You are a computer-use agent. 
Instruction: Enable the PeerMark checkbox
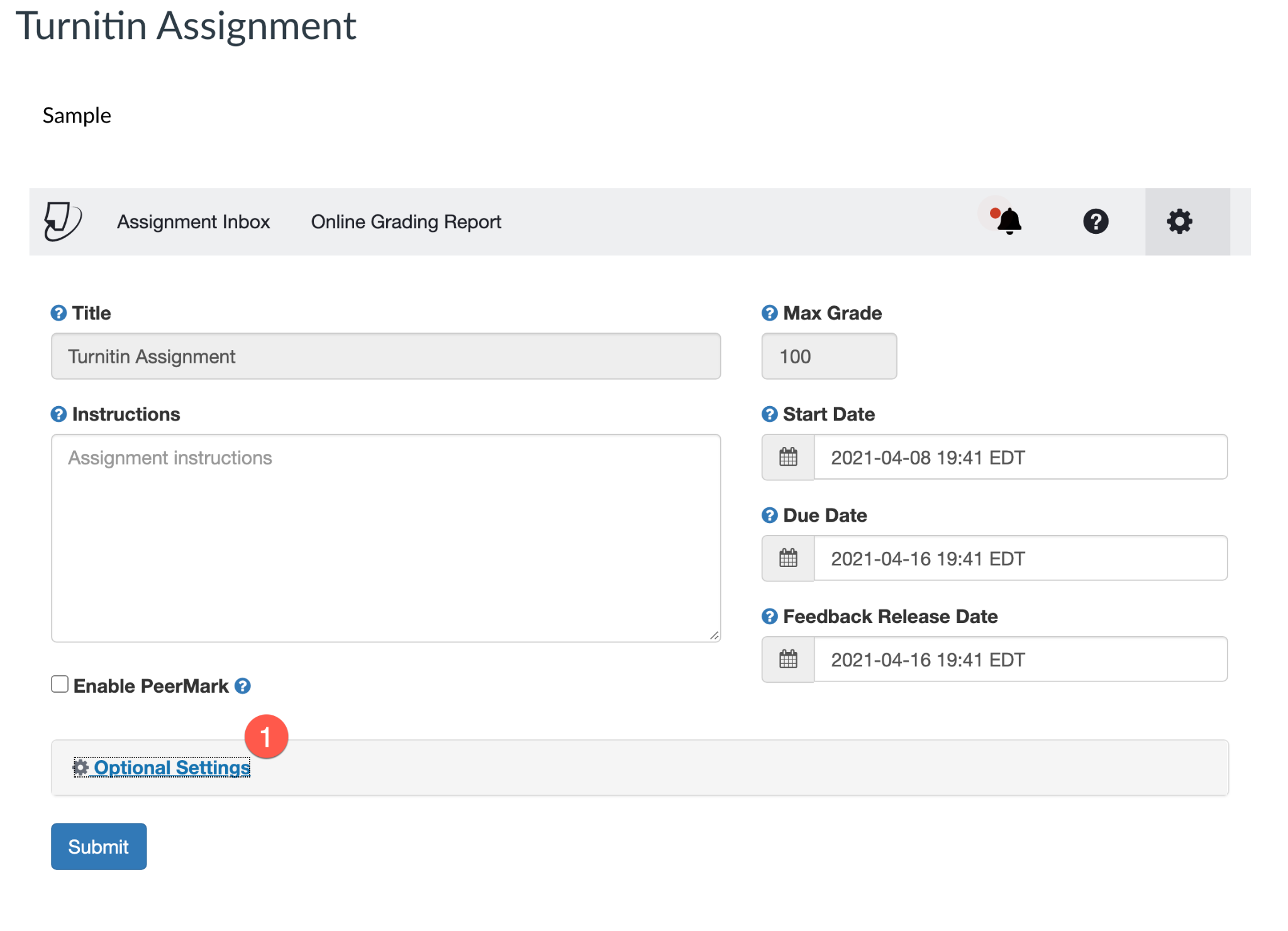click(x=60, y=684)
